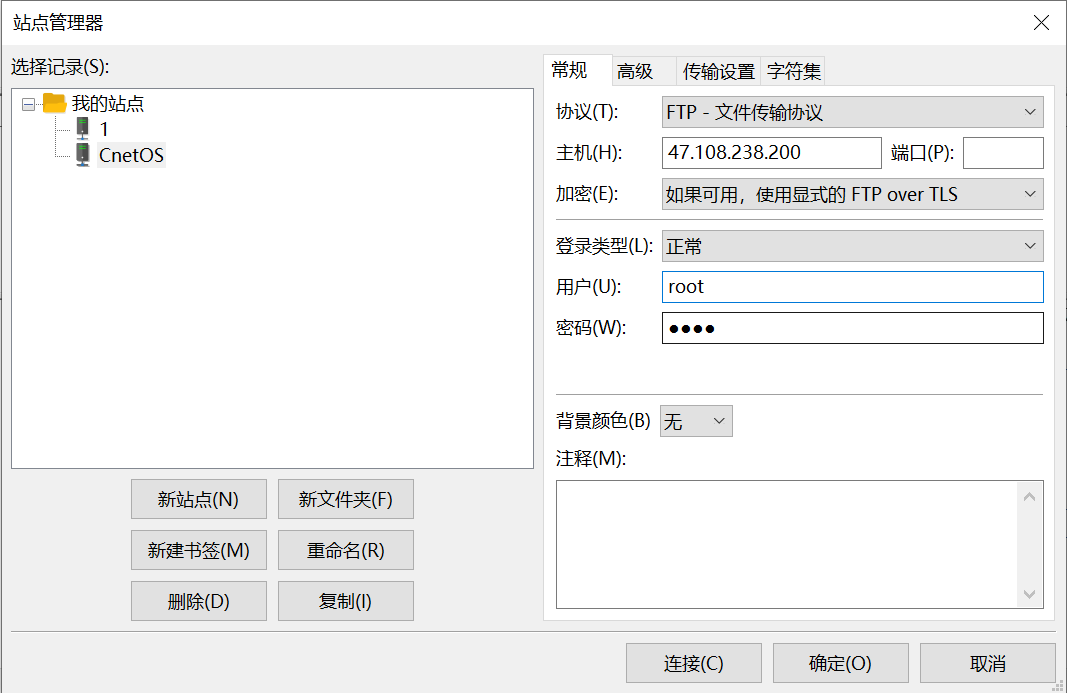Screen dimensions: 1067x693
Task: Select the CnetOS site entry
Action: click(x=131, y=155)
